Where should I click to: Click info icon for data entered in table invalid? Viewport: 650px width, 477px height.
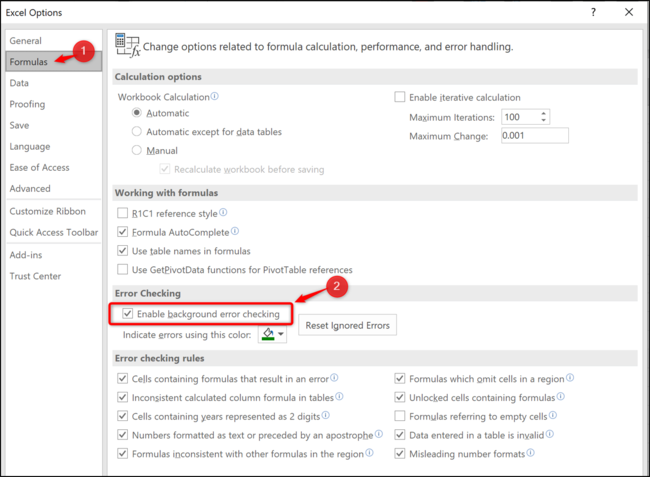pos(549,434)
